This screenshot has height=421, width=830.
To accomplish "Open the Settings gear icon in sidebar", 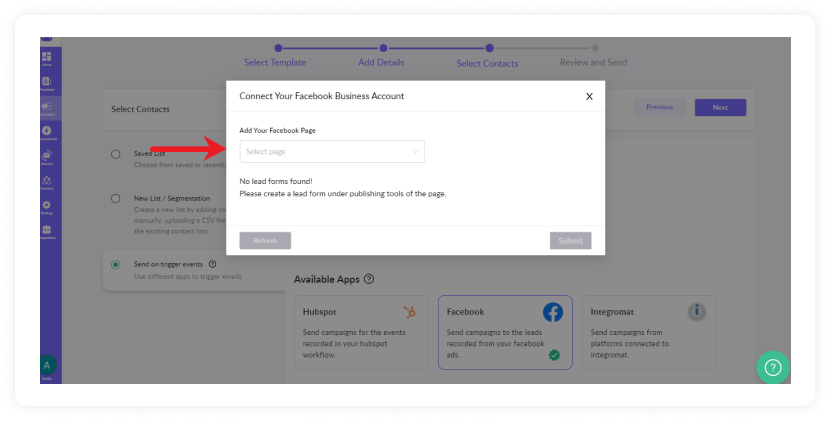I will [47, 207].
